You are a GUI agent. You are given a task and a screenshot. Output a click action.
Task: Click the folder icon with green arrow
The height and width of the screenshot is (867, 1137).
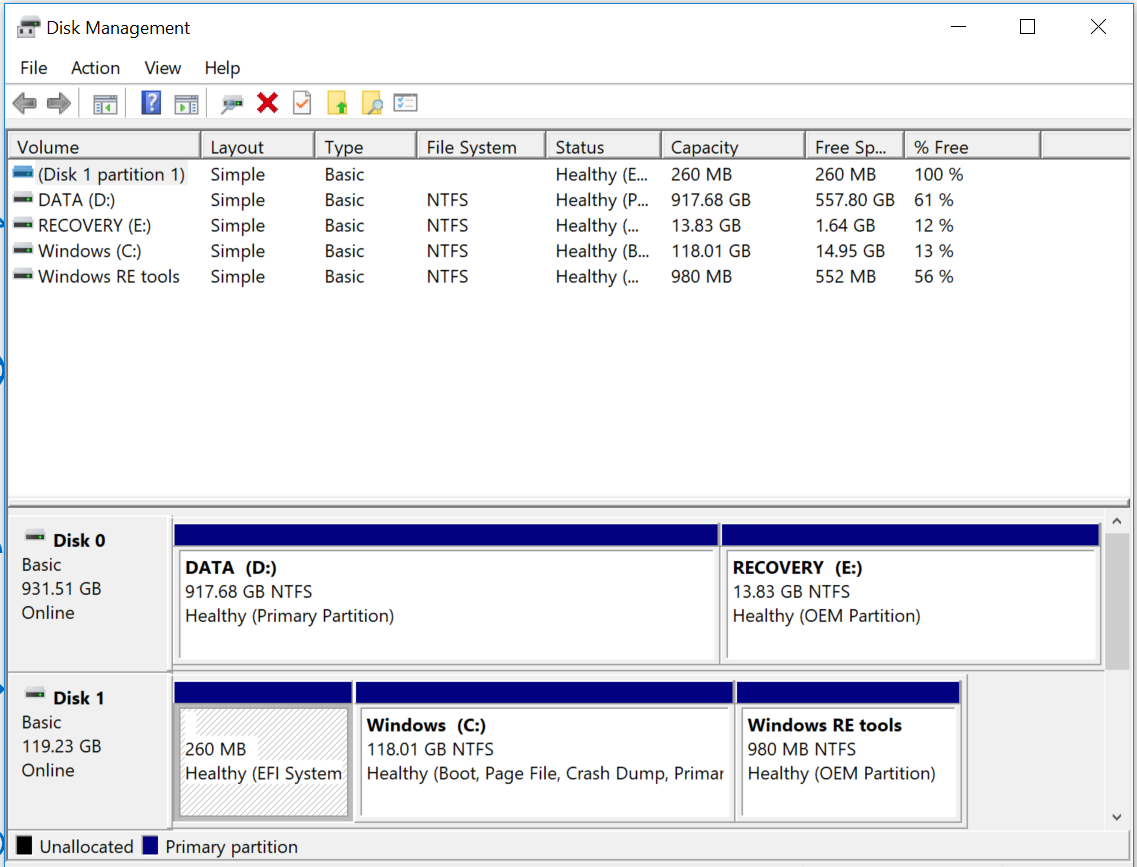tap(338, 103)
